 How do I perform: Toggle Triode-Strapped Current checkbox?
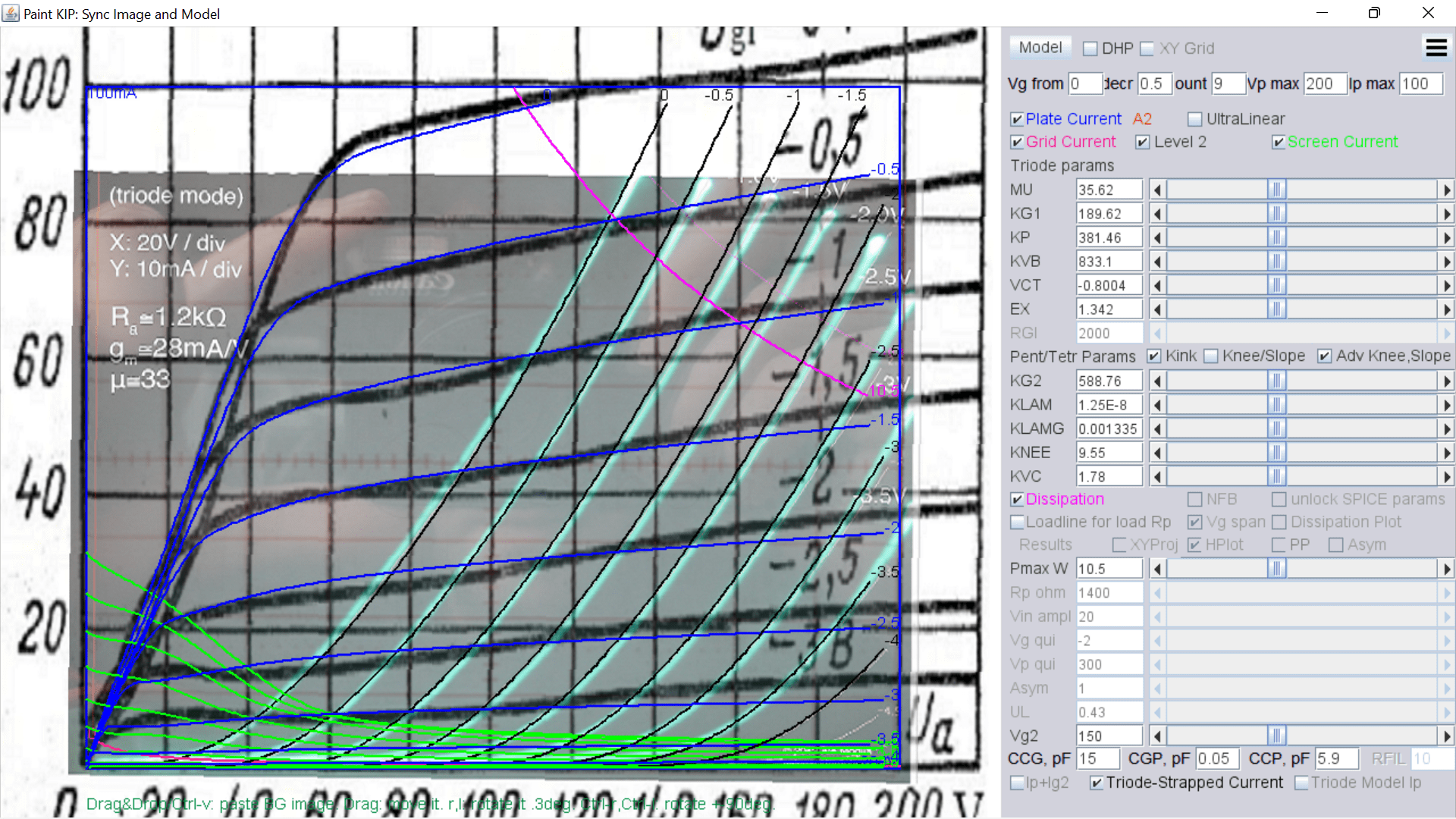1096,783
